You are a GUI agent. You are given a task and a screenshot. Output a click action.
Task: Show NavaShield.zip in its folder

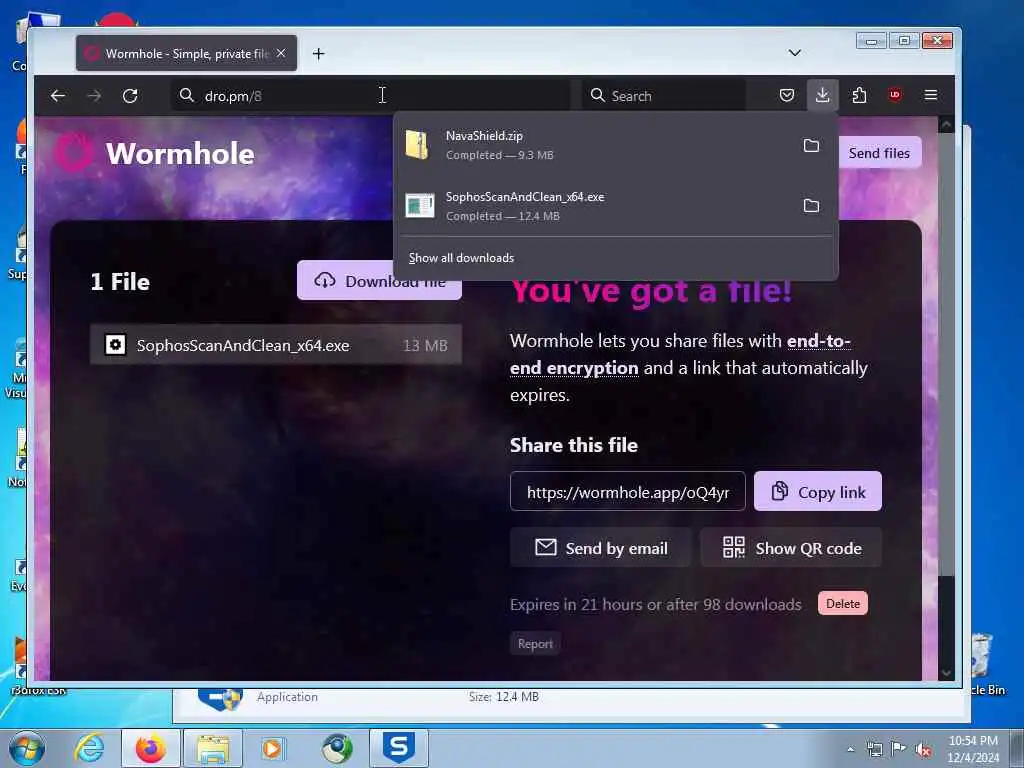[811, 146]
